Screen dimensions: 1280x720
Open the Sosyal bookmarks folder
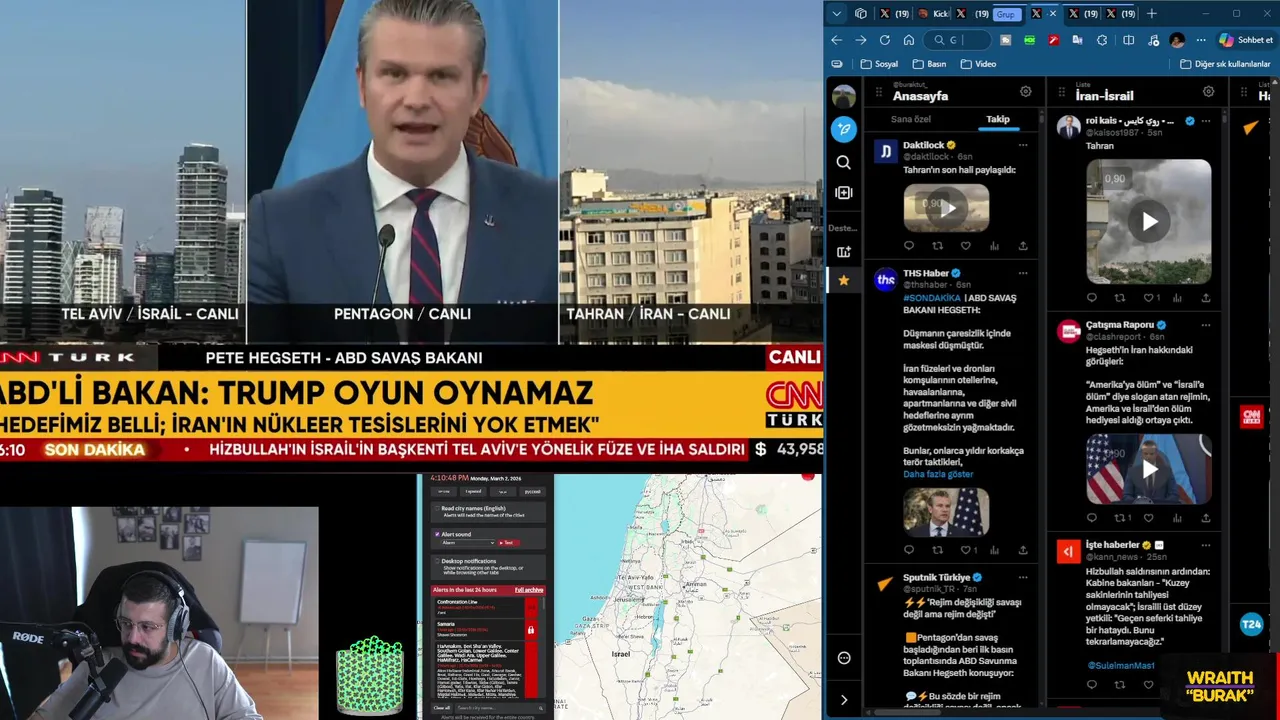879,64
